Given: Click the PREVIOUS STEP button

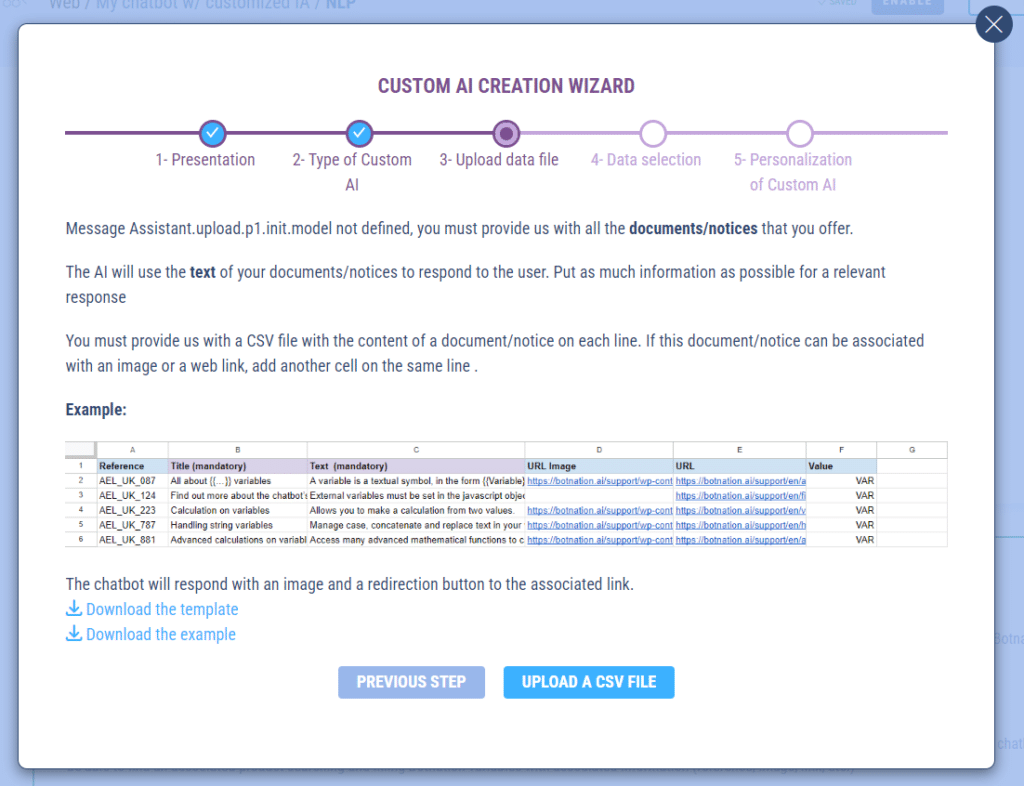Looking at the screenshot, I should (x=411, y=682).
